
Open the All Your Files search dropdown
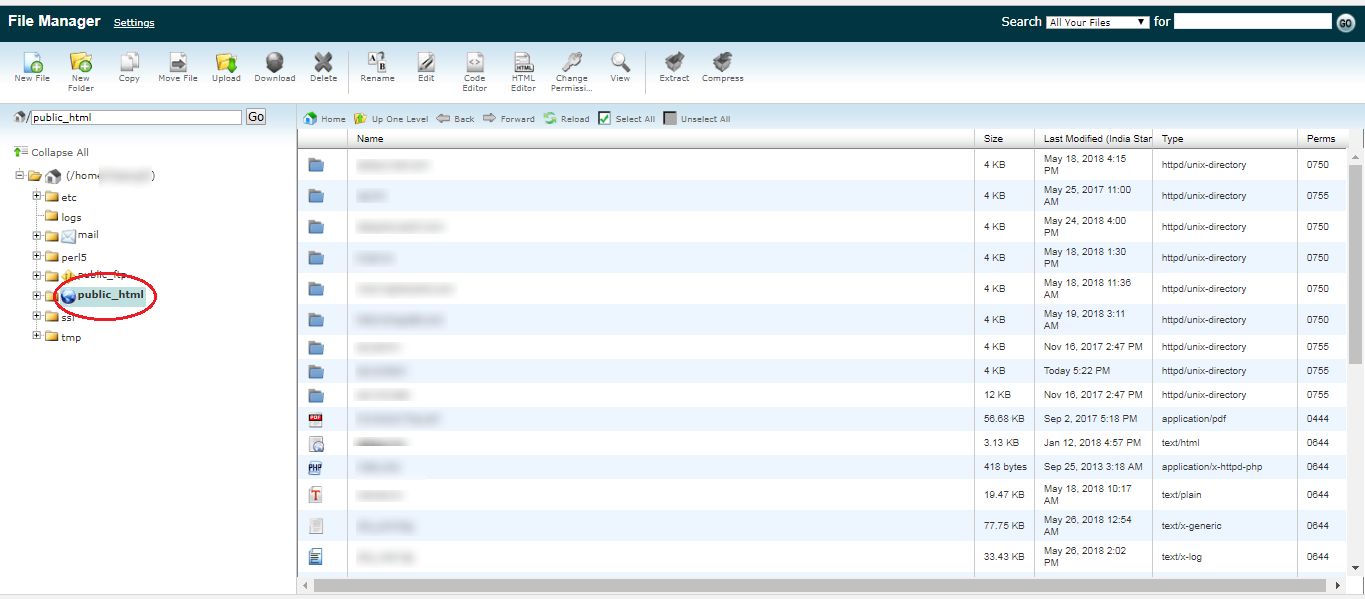1097,22
